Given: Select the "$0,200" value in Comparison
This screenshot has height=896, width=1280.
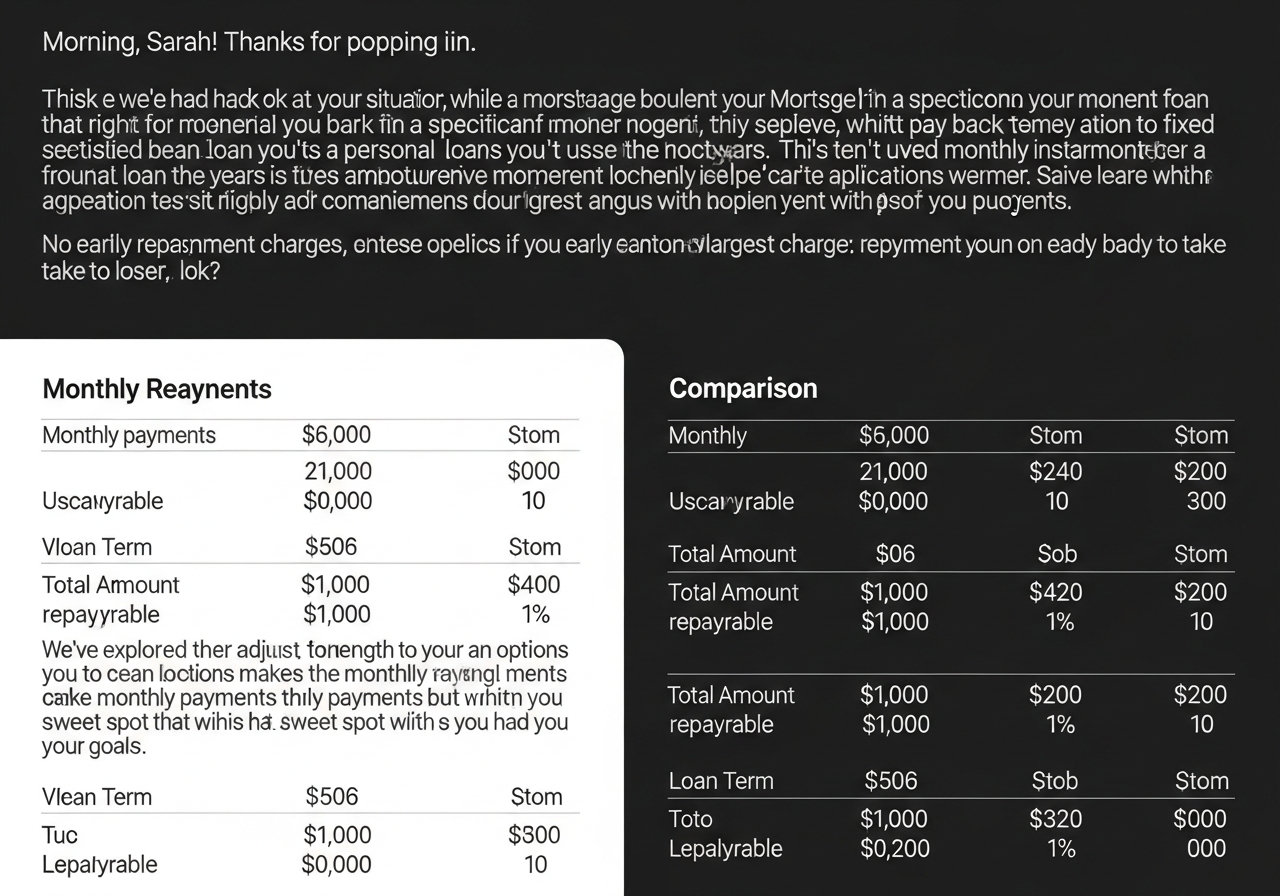Looking at the screenshot, I should (x=894, y=849).
